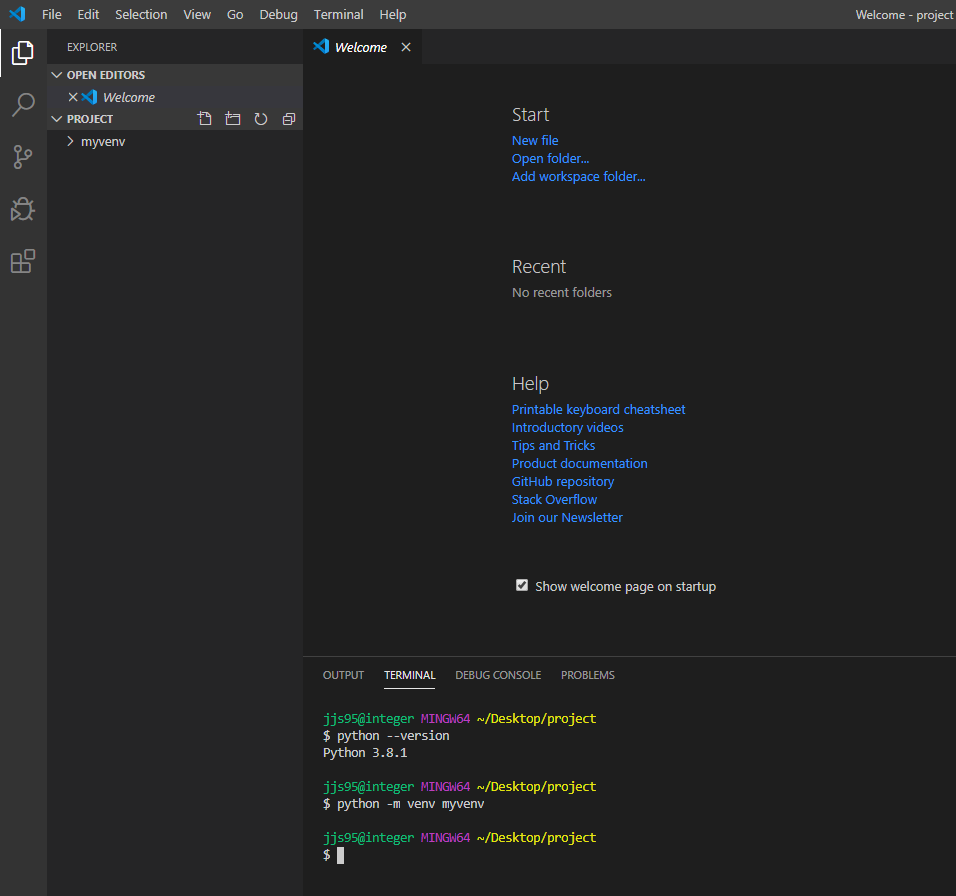Open the Search view in activity bar
The image size is (956, 896).
tap(23, 105)
